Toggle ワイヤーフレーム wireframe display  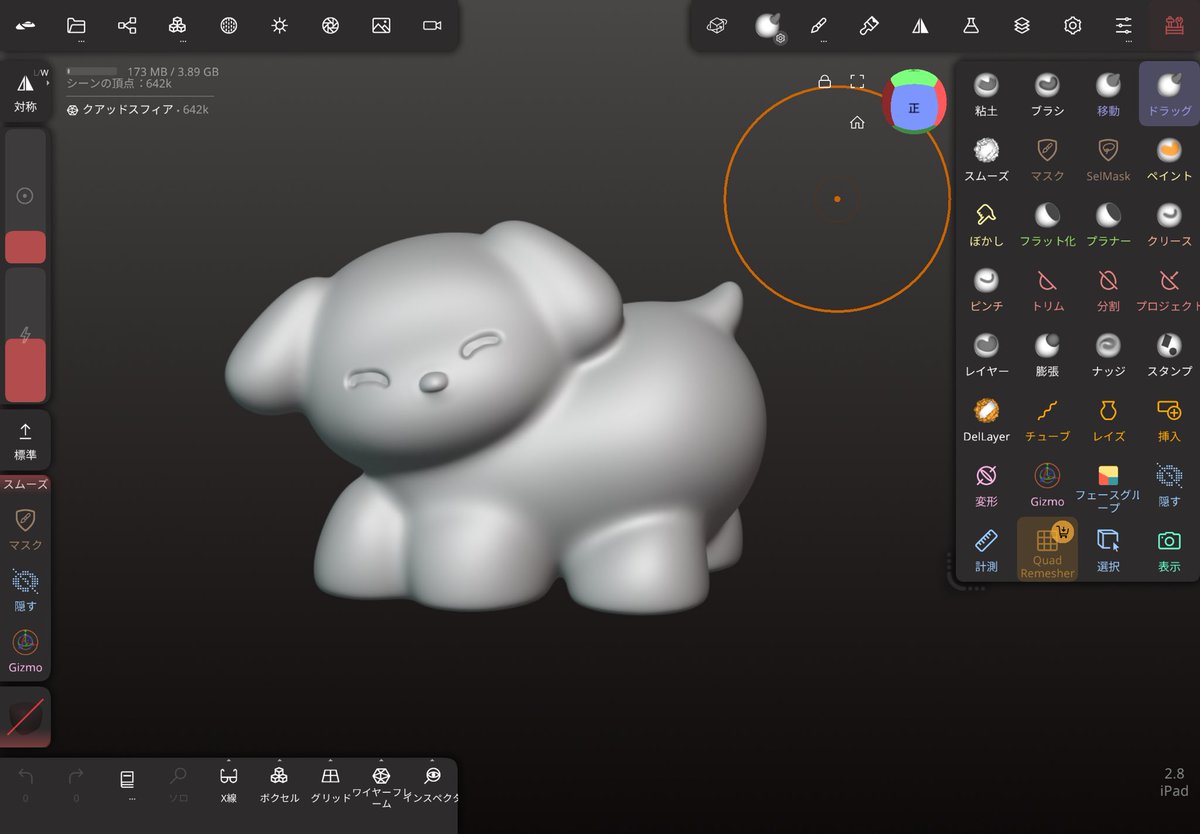(x=381, y=785)
